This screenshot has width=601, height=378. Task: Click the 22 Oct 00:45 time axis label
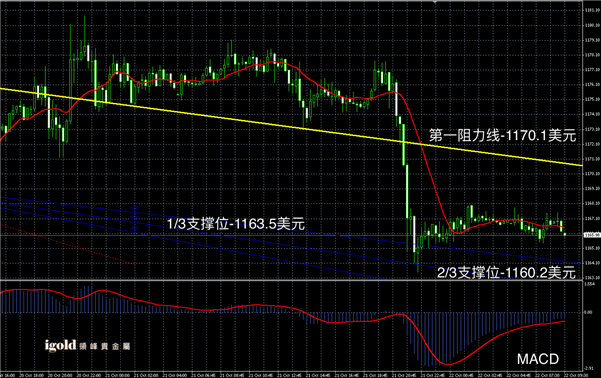[x=460, y=375]
